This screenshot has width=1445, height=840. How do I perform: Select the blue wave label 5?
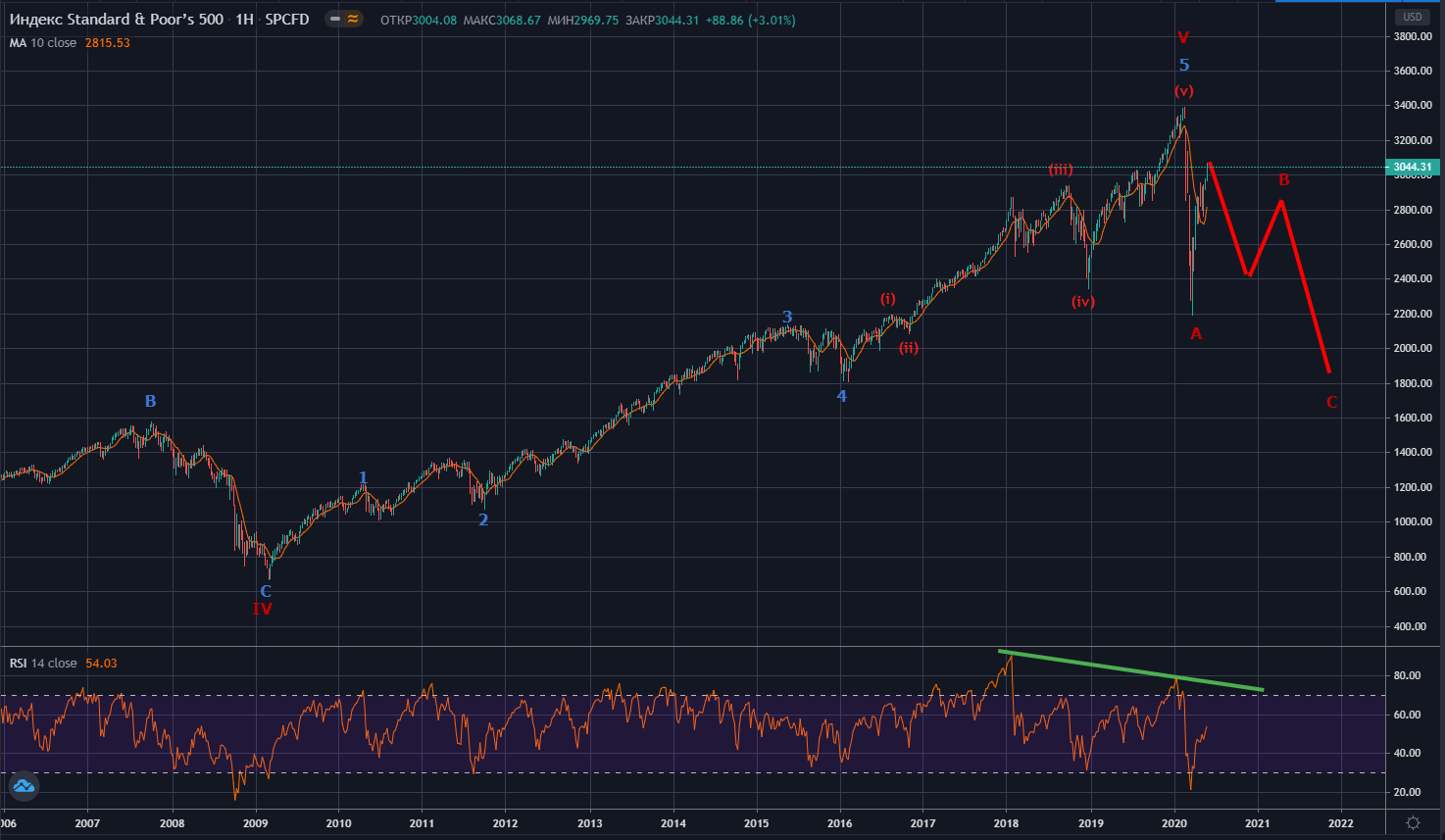pyautogui.click(x=1184, y=66)
